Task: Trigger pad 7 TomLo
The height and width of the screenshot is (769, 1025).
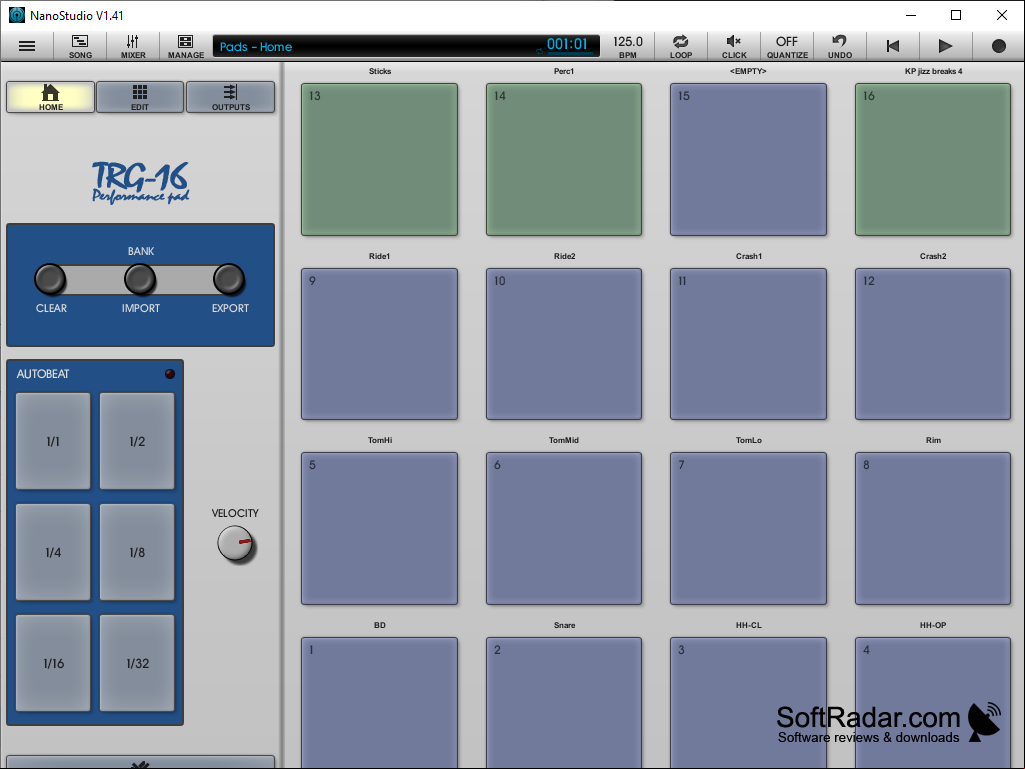Action: point(748,528)
